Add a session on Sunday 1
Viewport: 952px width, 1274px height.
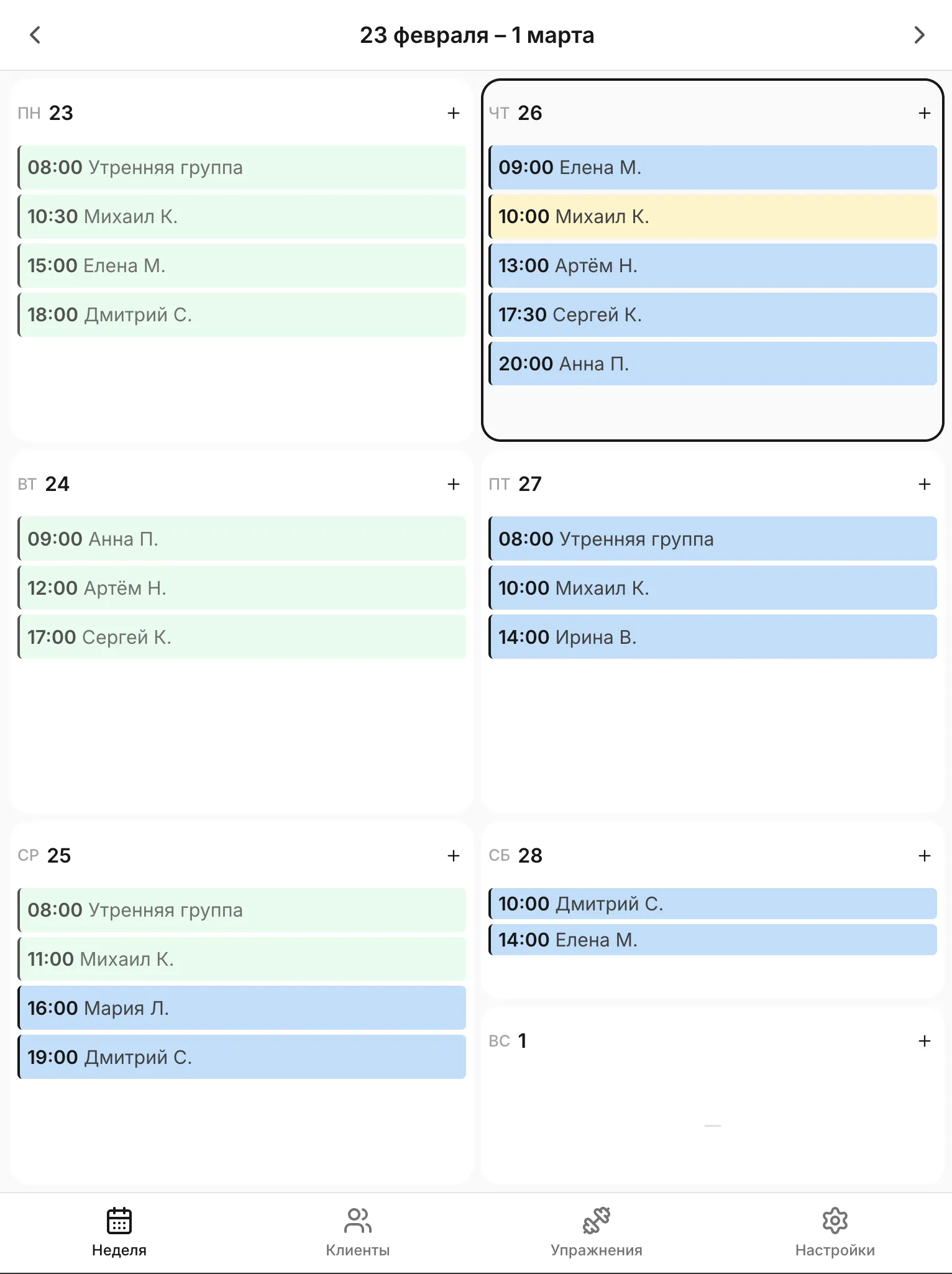tap(924, 1041)
